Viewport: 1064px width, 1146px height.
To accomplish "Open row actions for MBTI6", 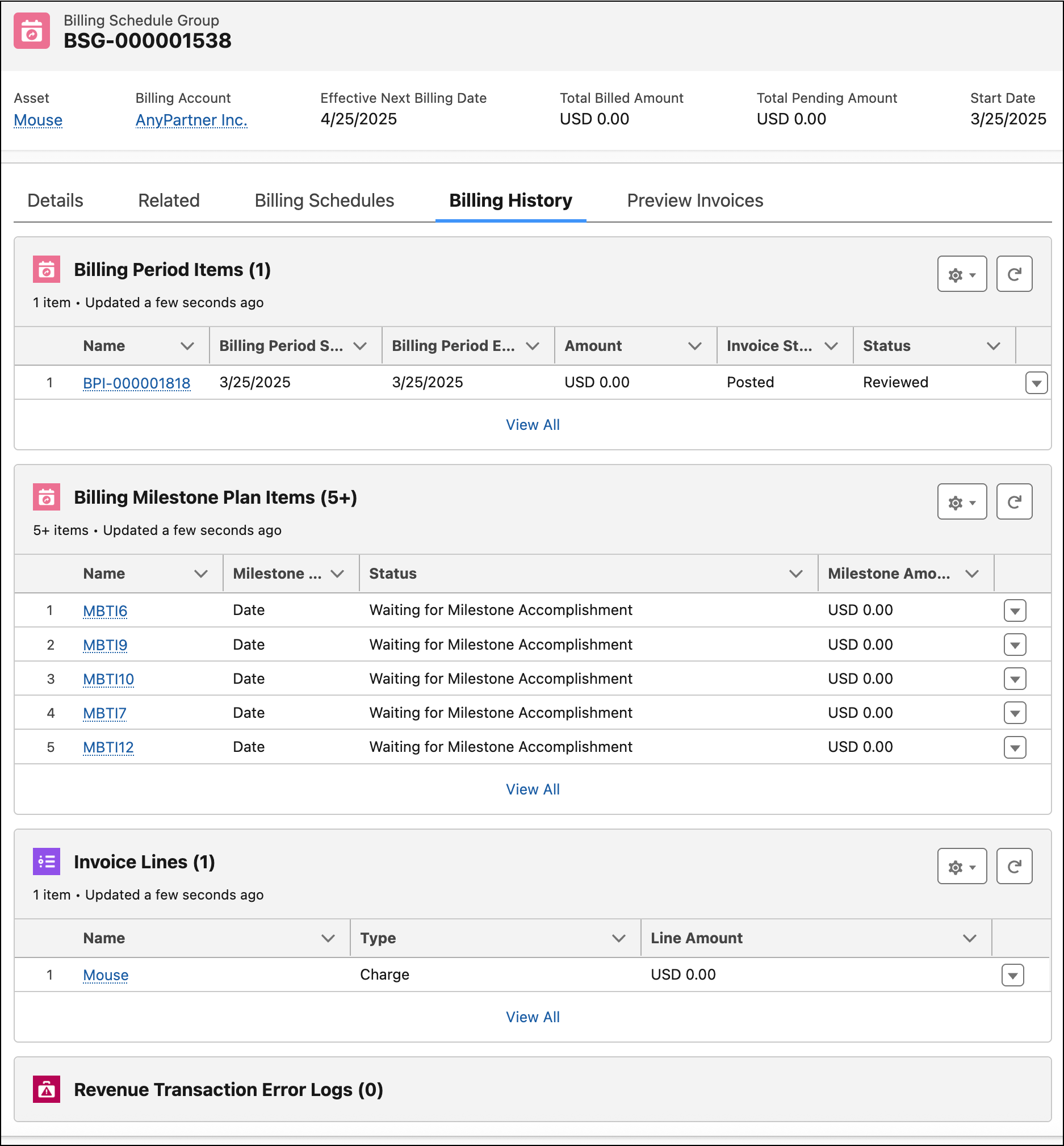I will pos(1015,610).
